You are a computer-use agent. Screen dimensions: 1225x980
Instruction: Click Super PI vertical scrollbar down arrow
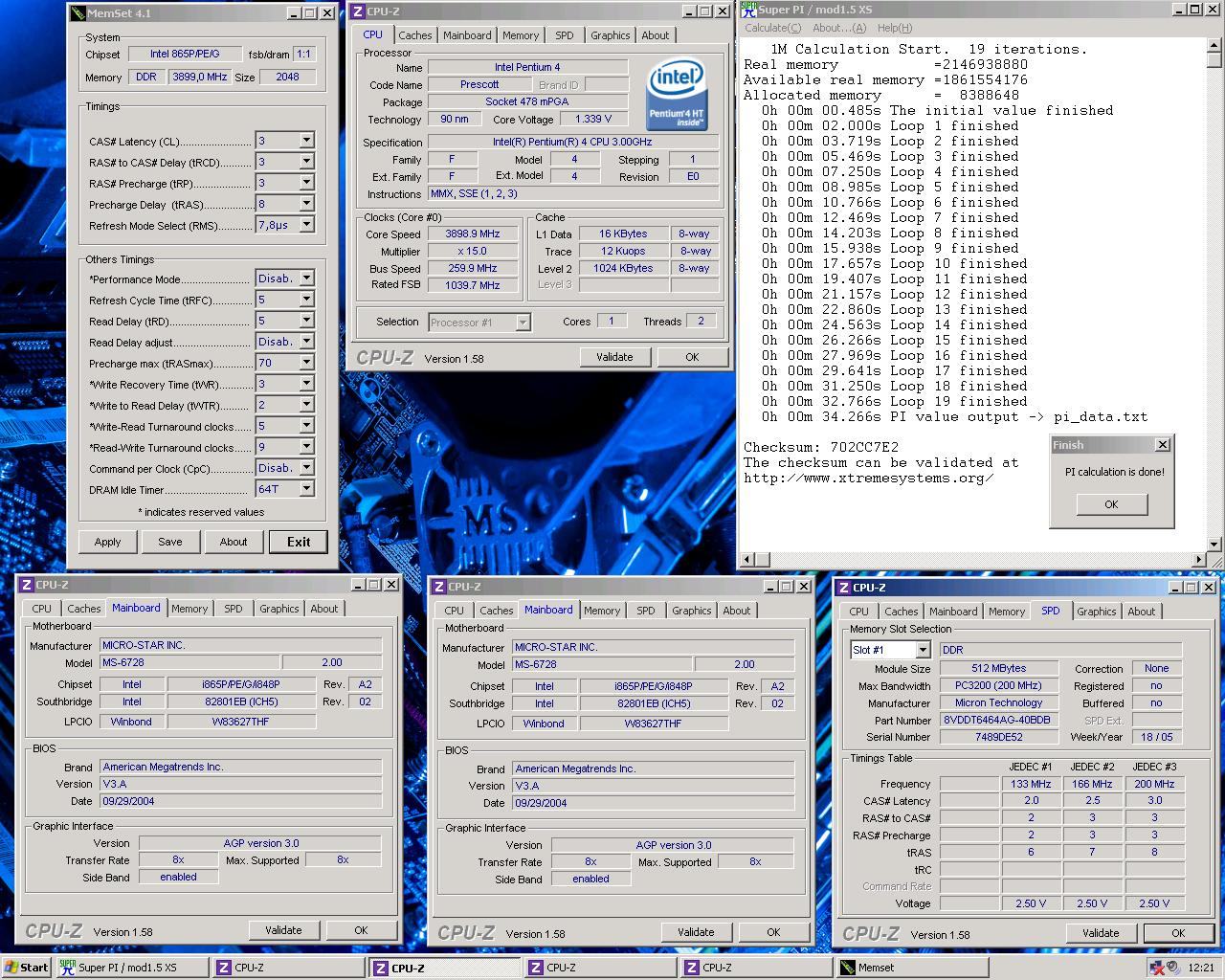coord(1214,544)
